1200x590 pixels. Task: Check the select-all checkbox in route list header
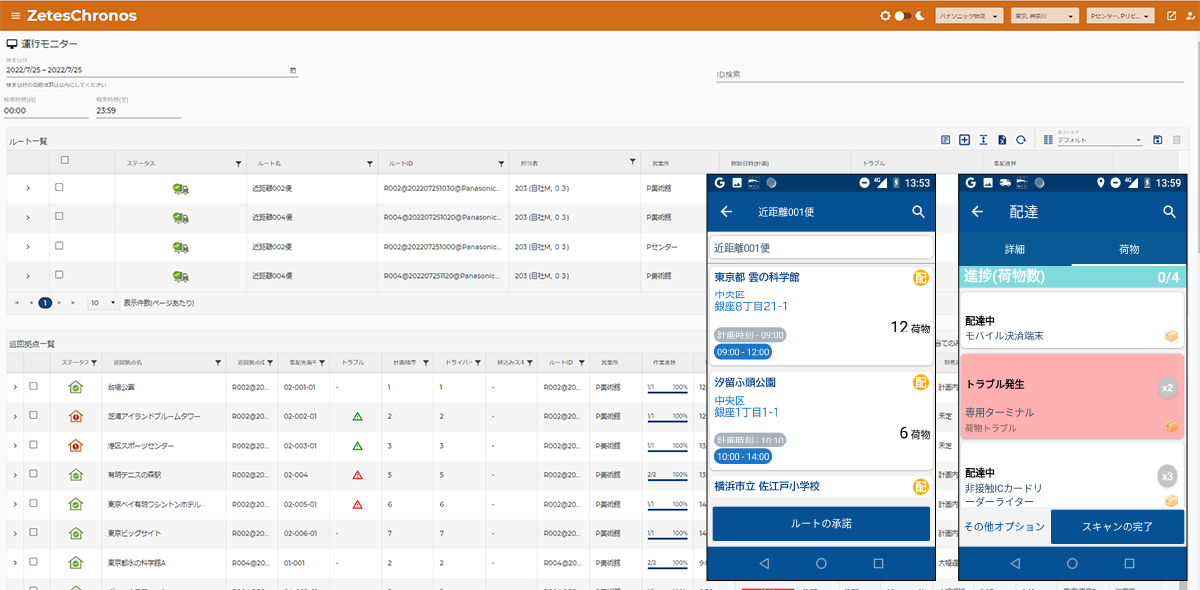click(65, 160)
